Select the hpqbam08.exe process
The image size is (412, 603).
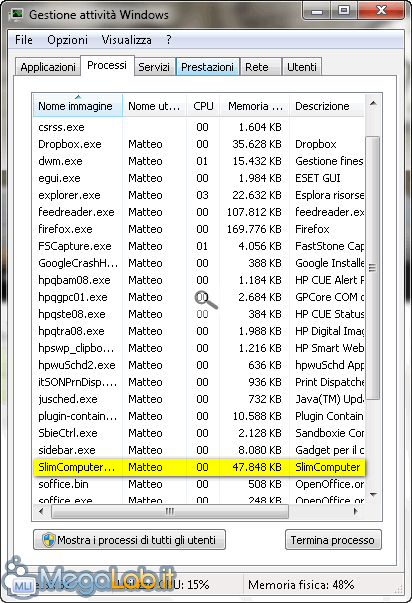pyautogui.click(x=199, y=280)
